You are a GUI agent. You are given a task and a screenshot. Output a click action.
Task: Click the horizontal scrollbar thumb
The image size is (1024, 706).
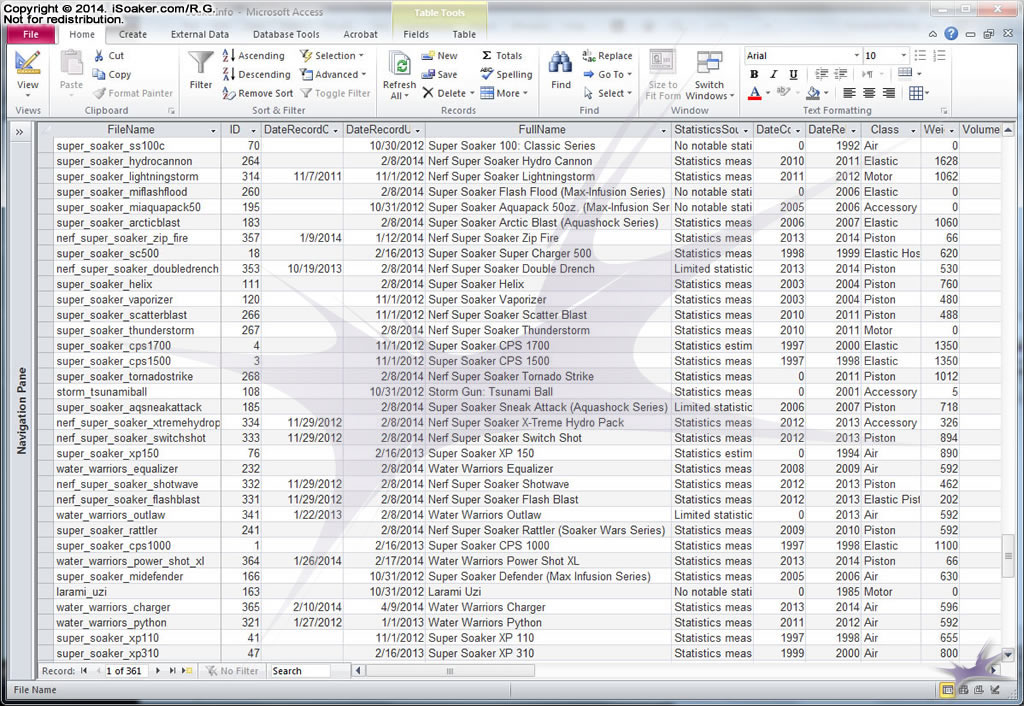(x=450, y=671)
